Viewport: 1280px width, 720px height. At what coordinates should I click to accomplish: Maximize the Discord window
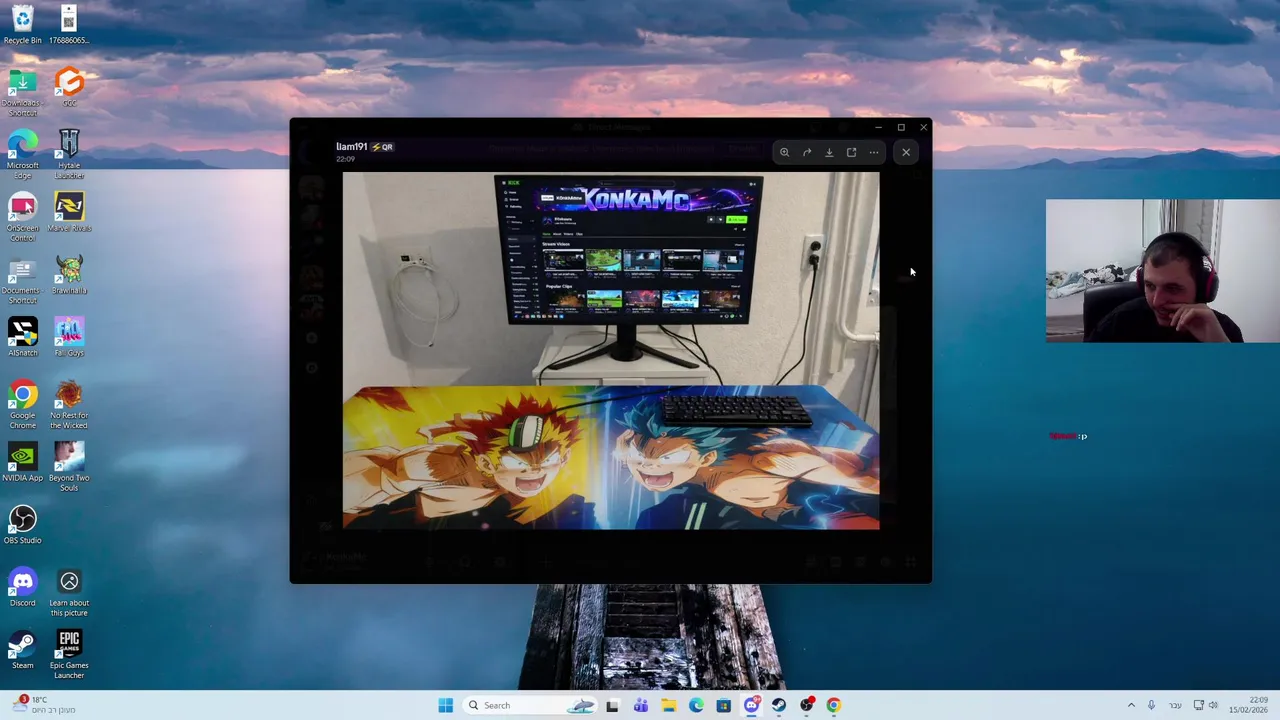click(x=901, y=127)
